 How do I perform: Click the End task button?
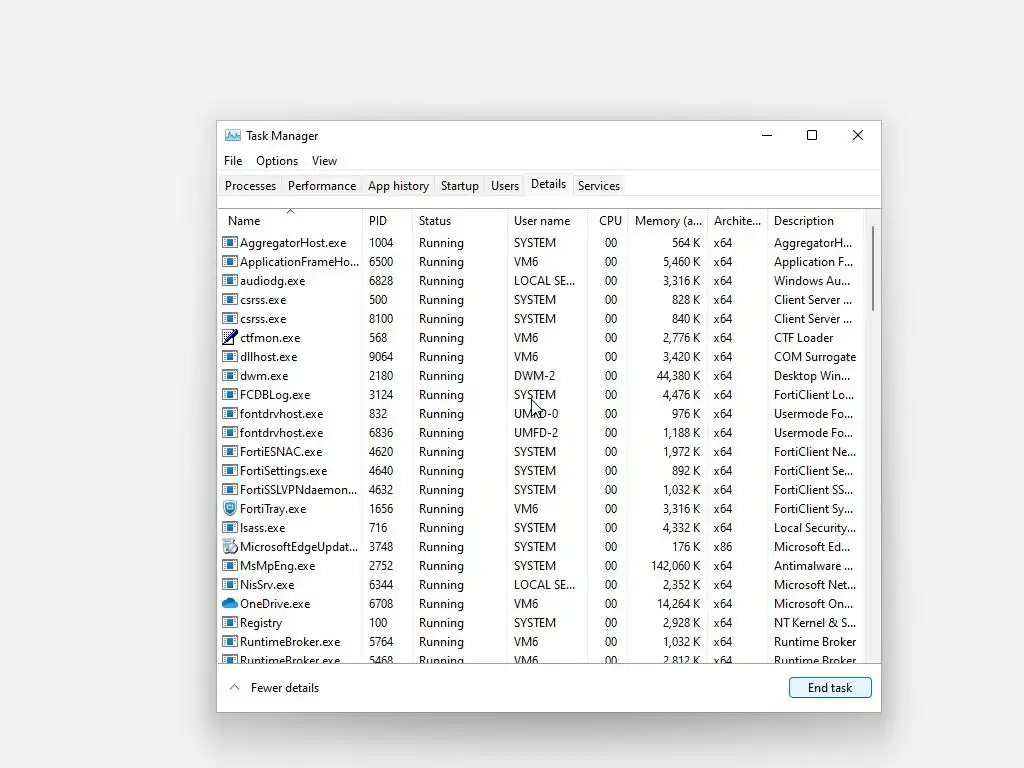click(x=830, y=687)
